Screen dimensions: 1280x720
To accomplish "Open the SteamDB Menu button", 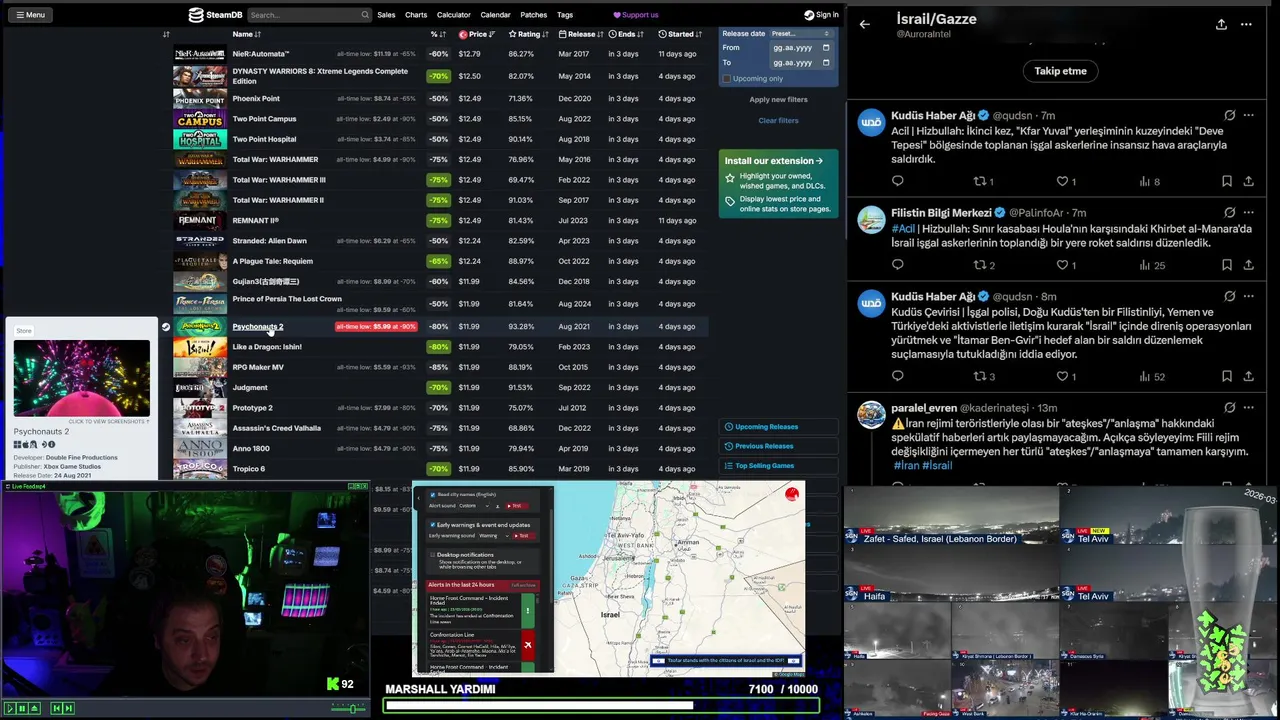I will click(29, 15).
